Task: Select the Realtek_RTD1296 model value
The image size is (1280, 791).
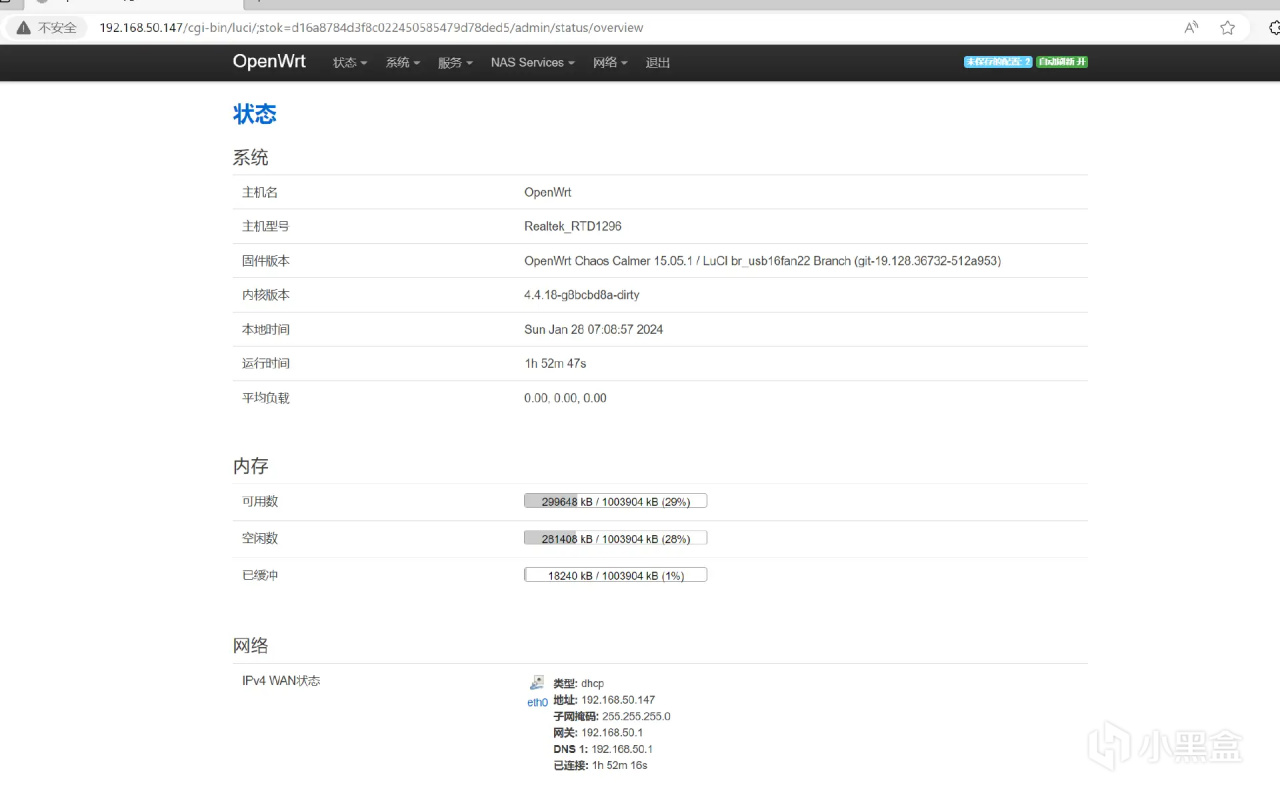Action: [573, 226]
